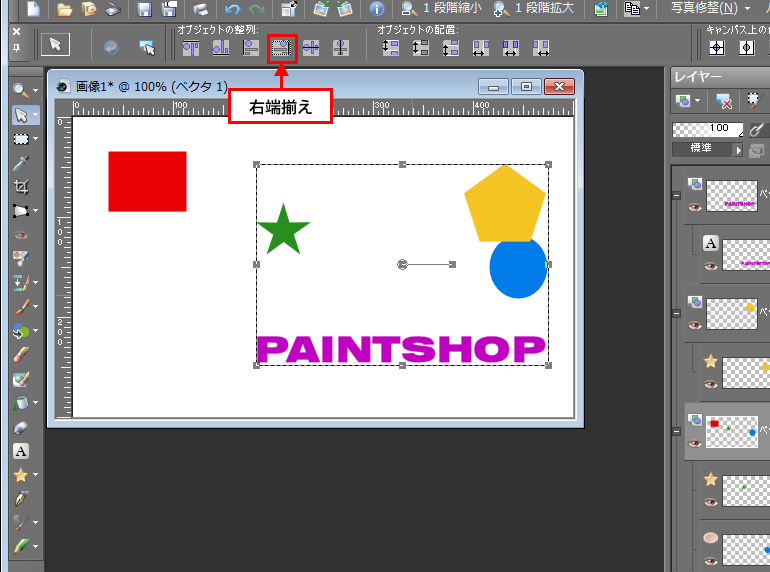Viewport: 770px width, 572px height.
Task: Adjust the layer opacity slider showing 100
Action: [707, 130]
